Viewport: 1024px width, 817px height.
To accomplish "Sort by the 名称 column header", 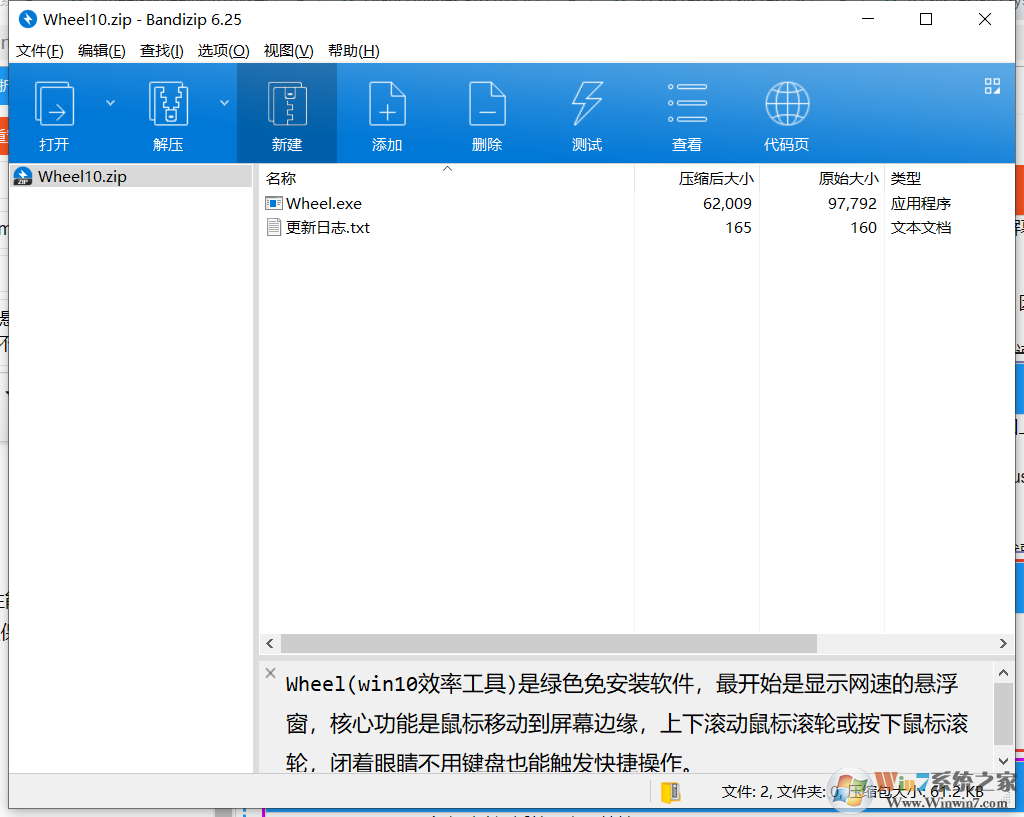I will (x=447, y=178).
